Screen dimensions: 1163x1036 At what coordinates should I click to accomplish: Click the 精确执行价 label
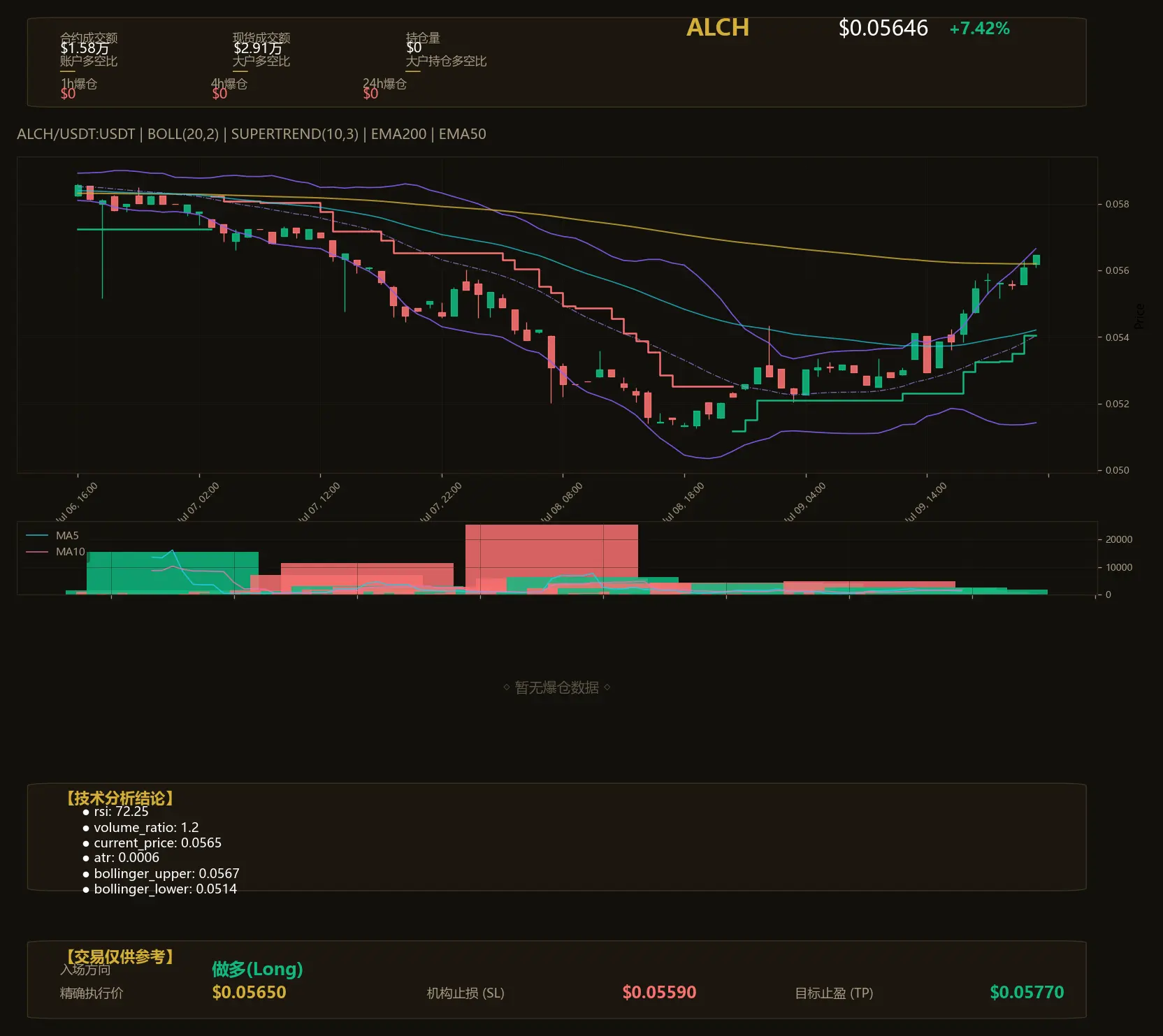[x=92, y=993]
